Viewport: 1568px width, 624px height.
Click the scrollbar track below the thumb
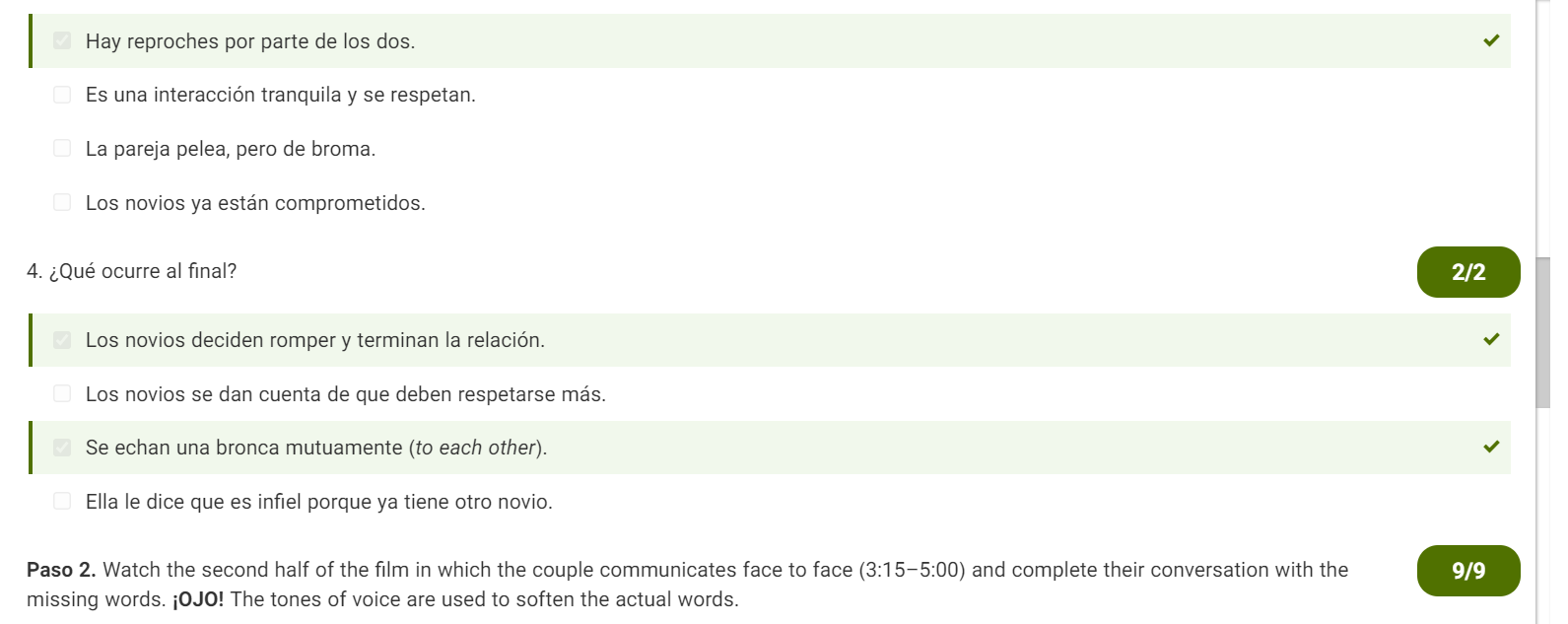click(1542, 513)
